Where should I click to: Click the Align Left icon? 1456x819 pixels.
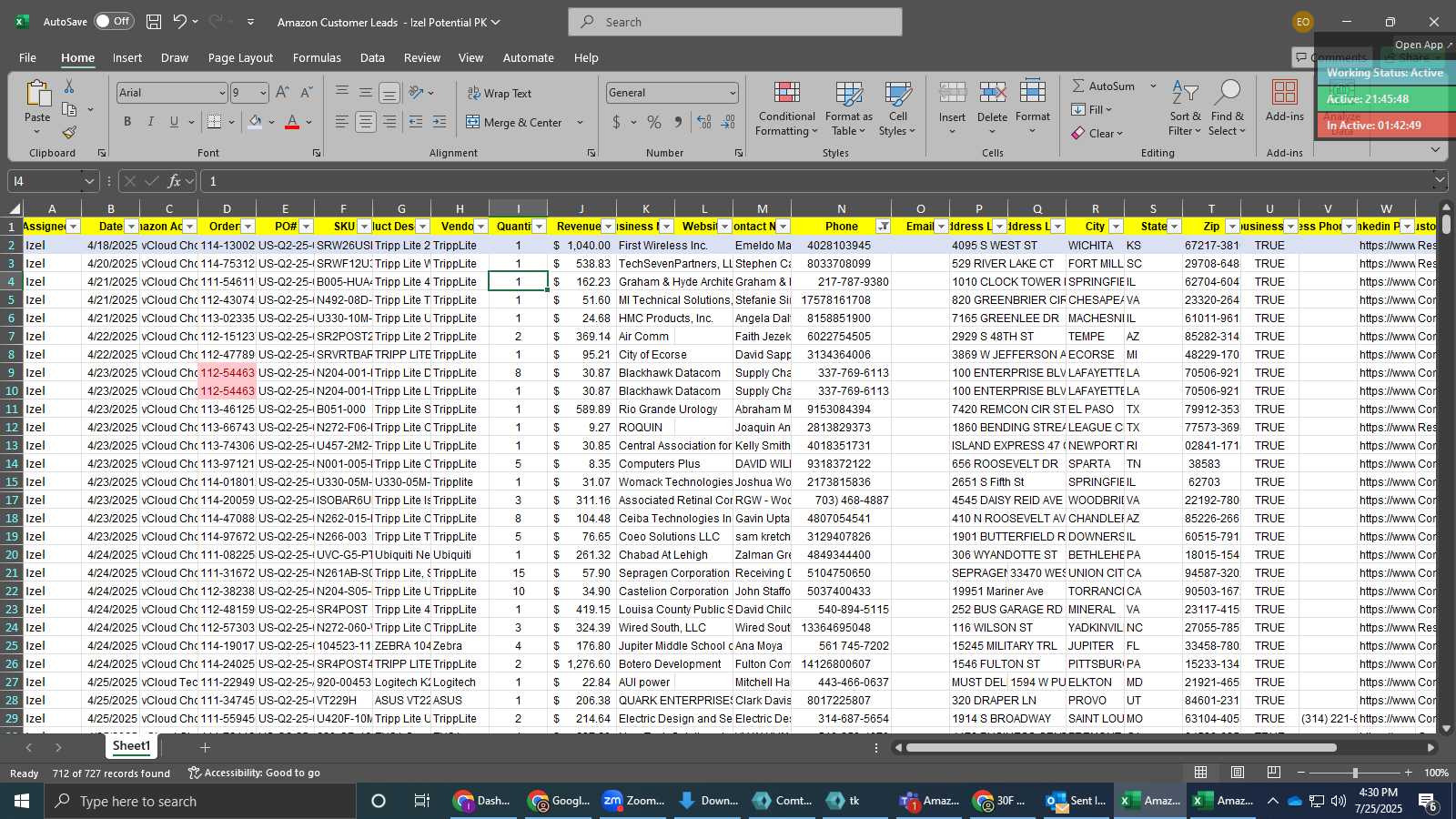[x=342, y=122]
